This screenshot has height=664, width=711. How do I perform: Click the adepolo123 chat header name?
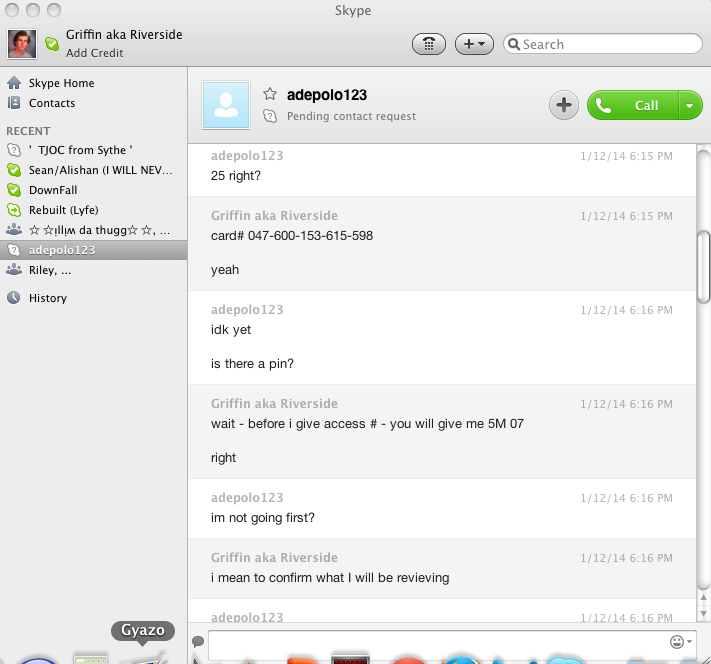[x=327, y=95]
